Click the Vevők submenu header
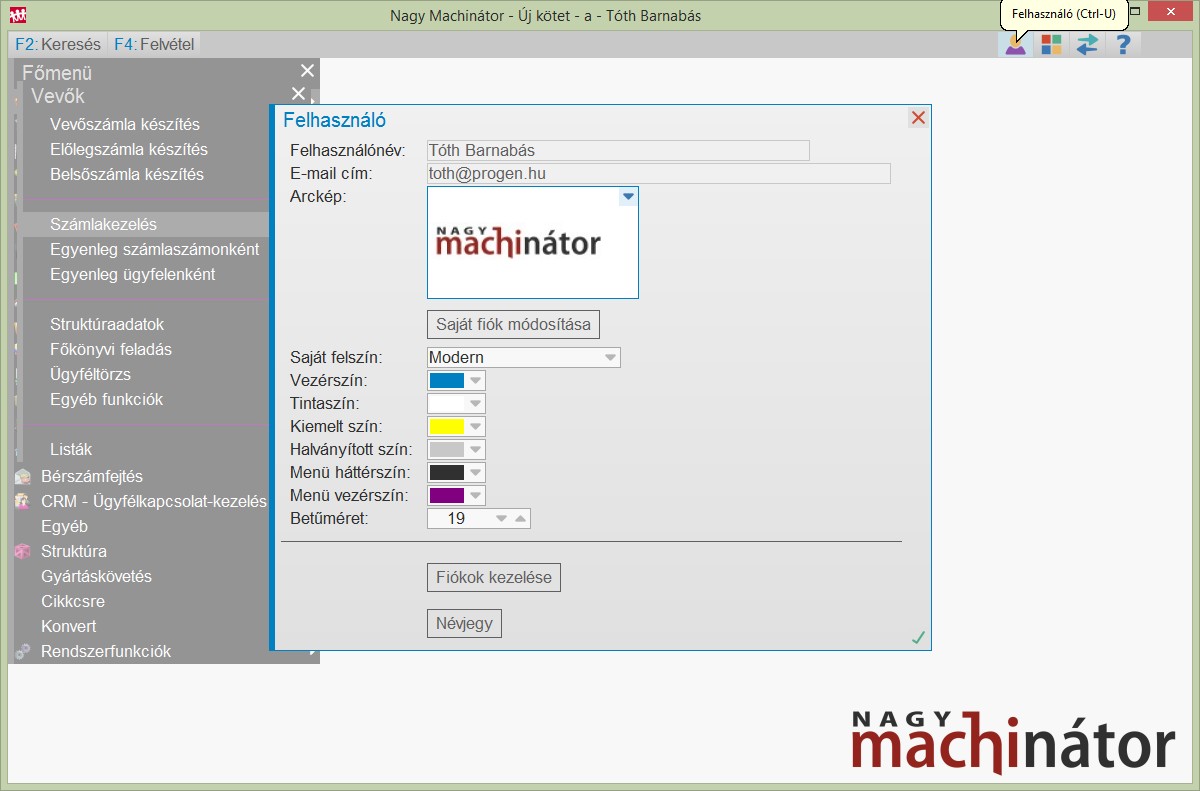 click(58, 96)
